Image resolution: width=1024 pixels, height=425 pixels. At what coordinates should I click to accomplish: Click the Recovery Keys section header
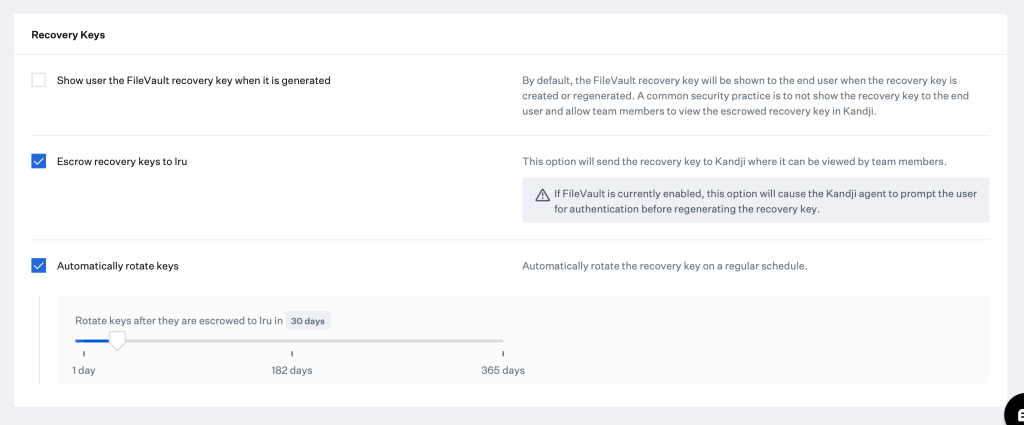[68, 35]
